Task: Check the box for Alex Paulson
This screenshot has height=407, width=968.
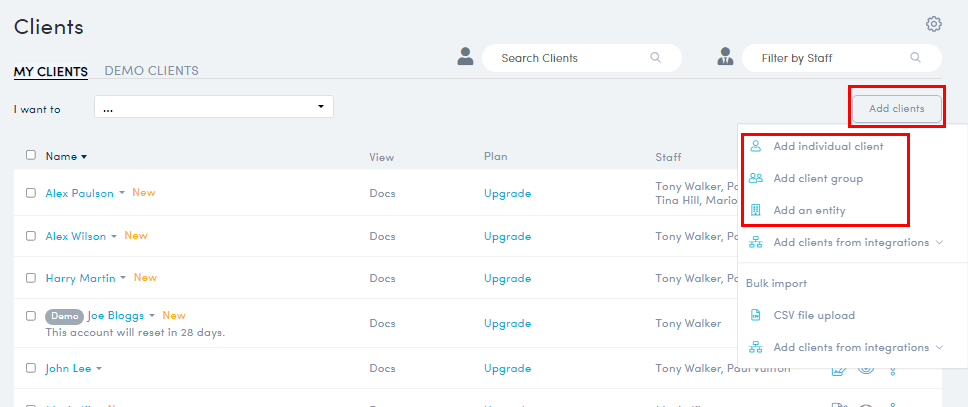Action: click(31, 193)
